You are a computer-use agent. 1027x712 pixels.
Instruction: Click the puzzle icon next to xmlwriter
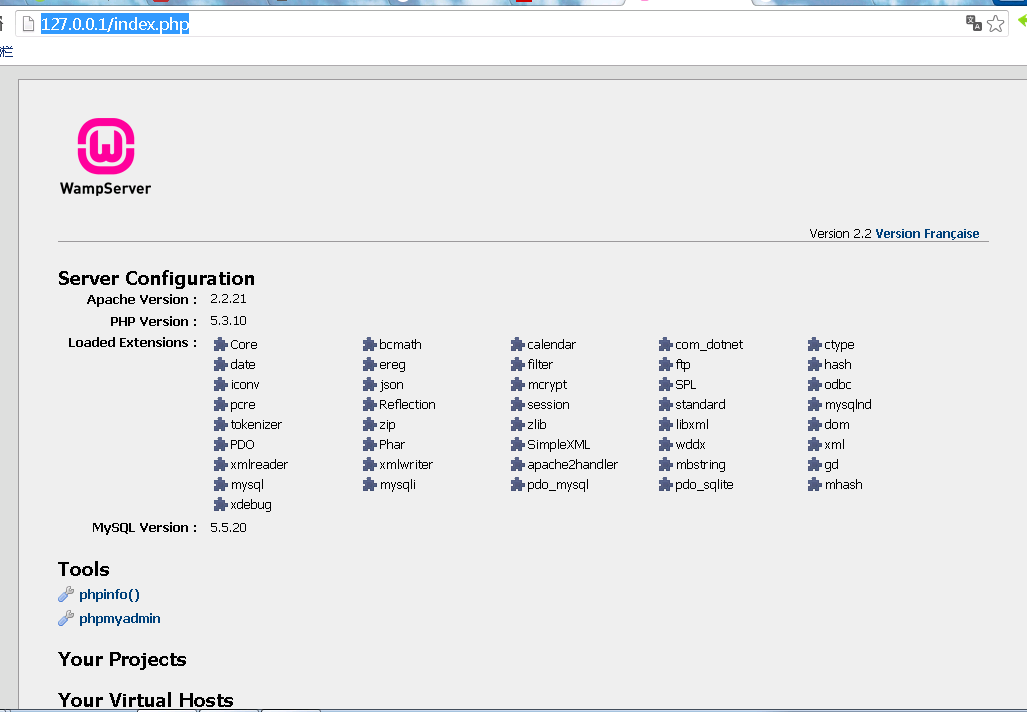point(369,464)
